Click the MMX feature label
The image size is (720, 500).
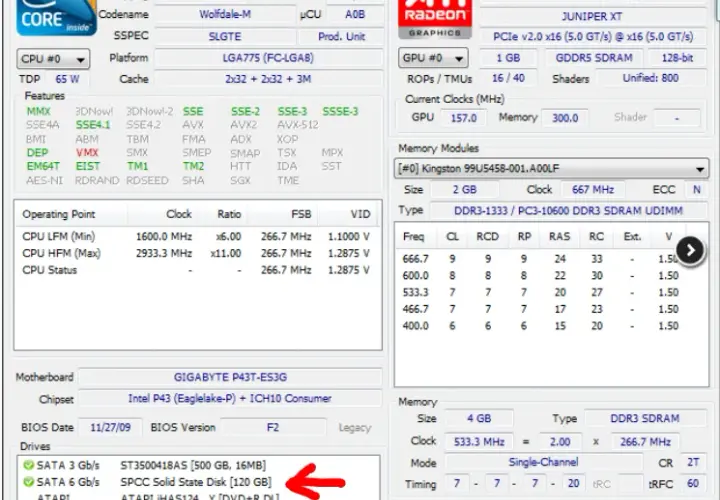[x=39, y=112]
